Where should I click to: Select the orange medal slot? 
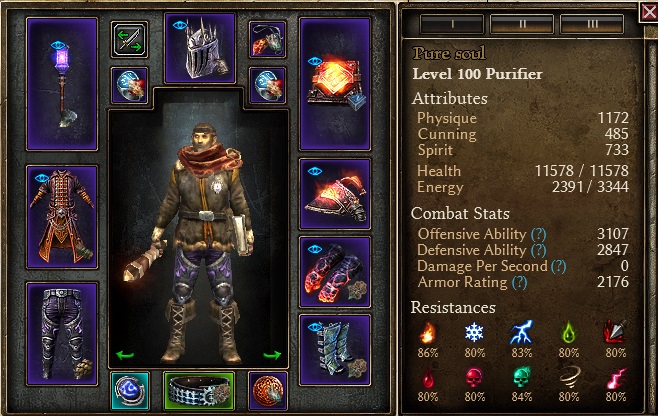(268, 391)
